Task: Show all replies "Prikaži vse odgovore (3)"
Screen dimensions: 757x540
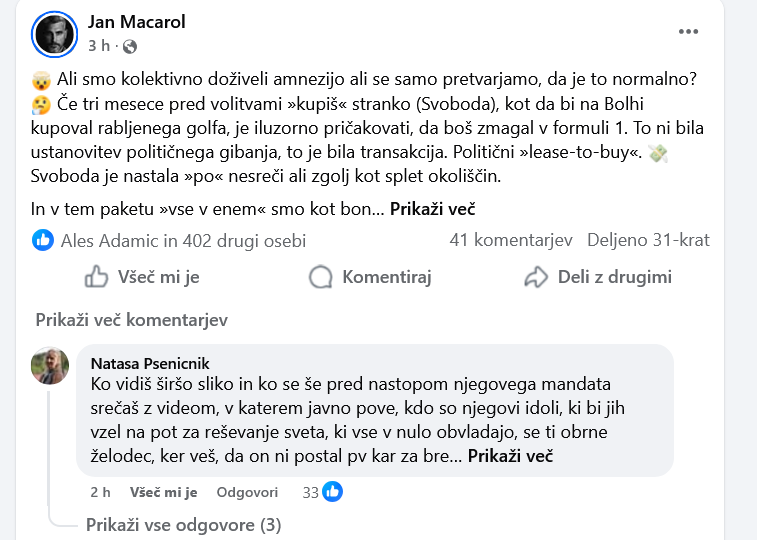Action: click(x=183, y=525)
